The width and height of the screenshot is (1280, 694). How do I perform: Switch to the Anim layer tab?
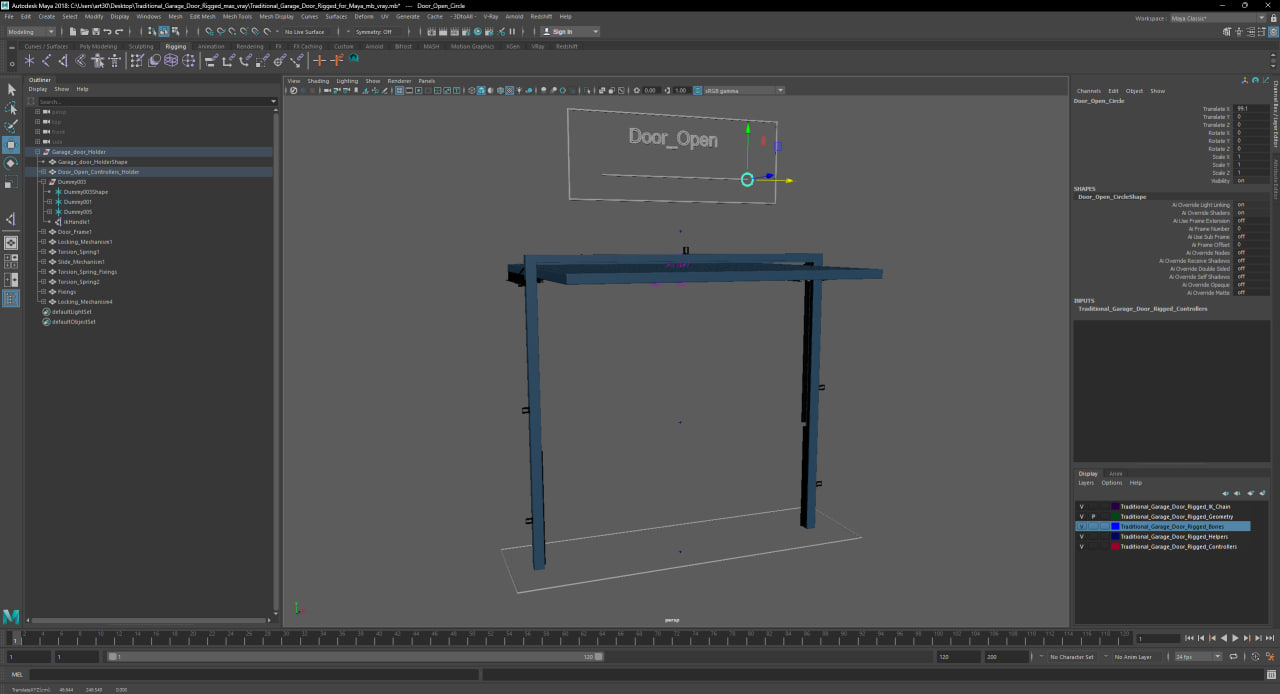tap(1116, 474)
